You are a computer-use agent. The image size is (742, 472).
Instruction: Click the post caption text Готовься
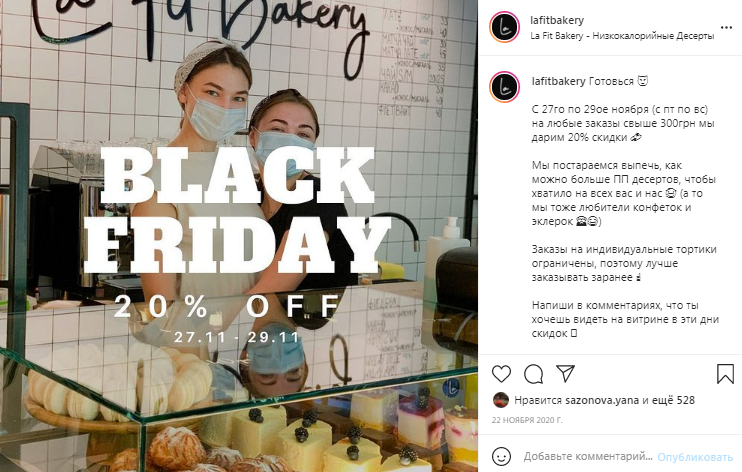611,81
